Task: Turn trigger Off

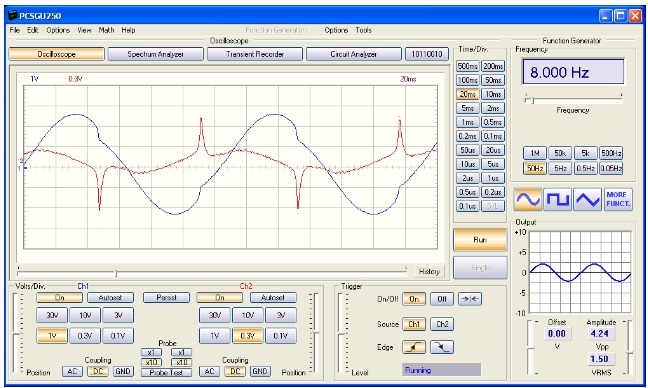Action: [x=442, y=299]
